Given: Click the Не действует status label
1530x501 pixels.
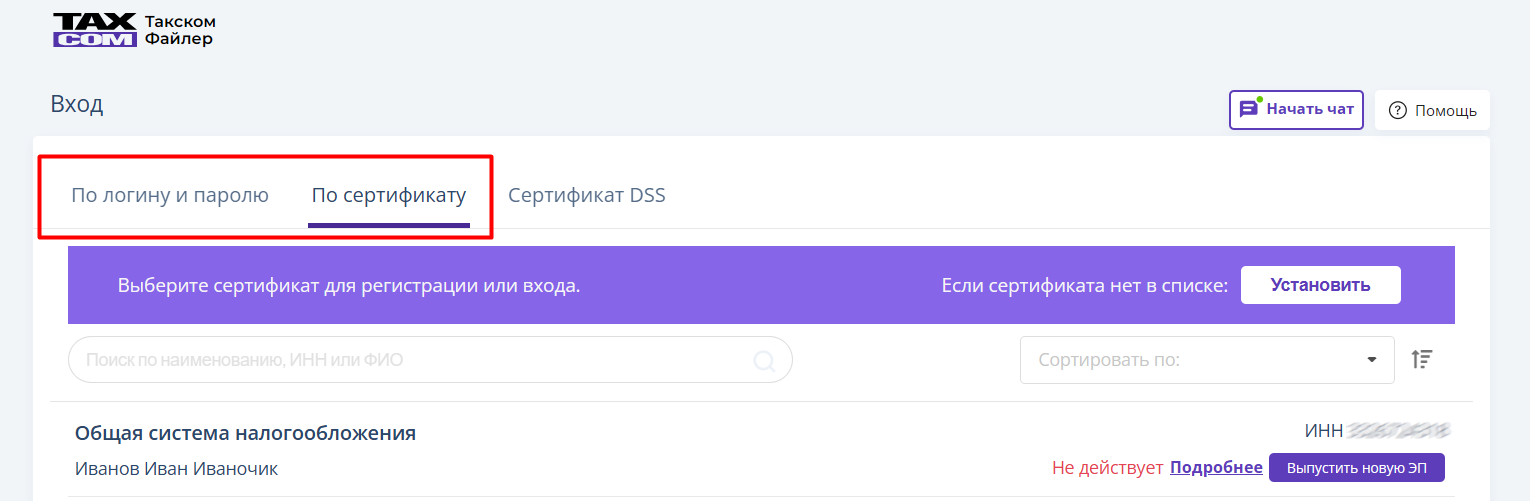Looking at the screenshot, I should [1107, 468].
